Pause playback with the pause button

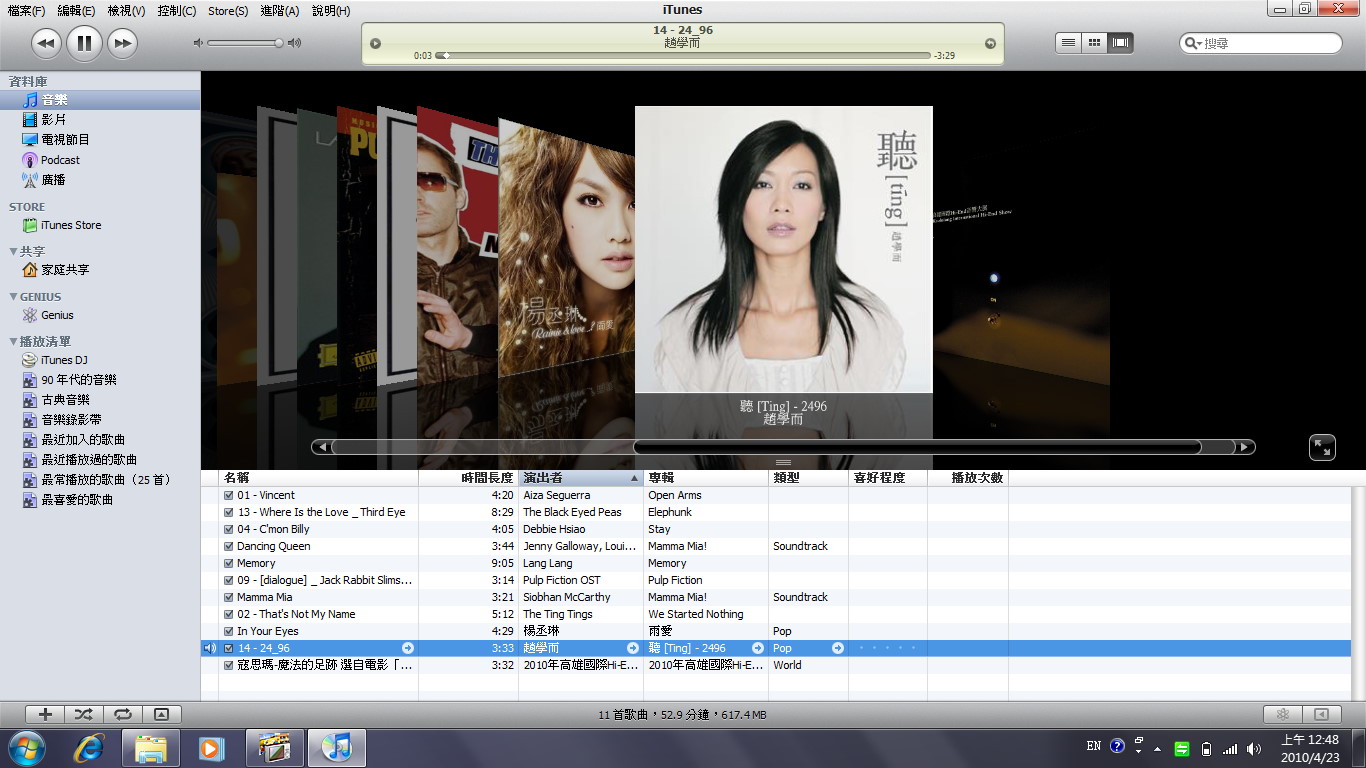coord(84,43)
